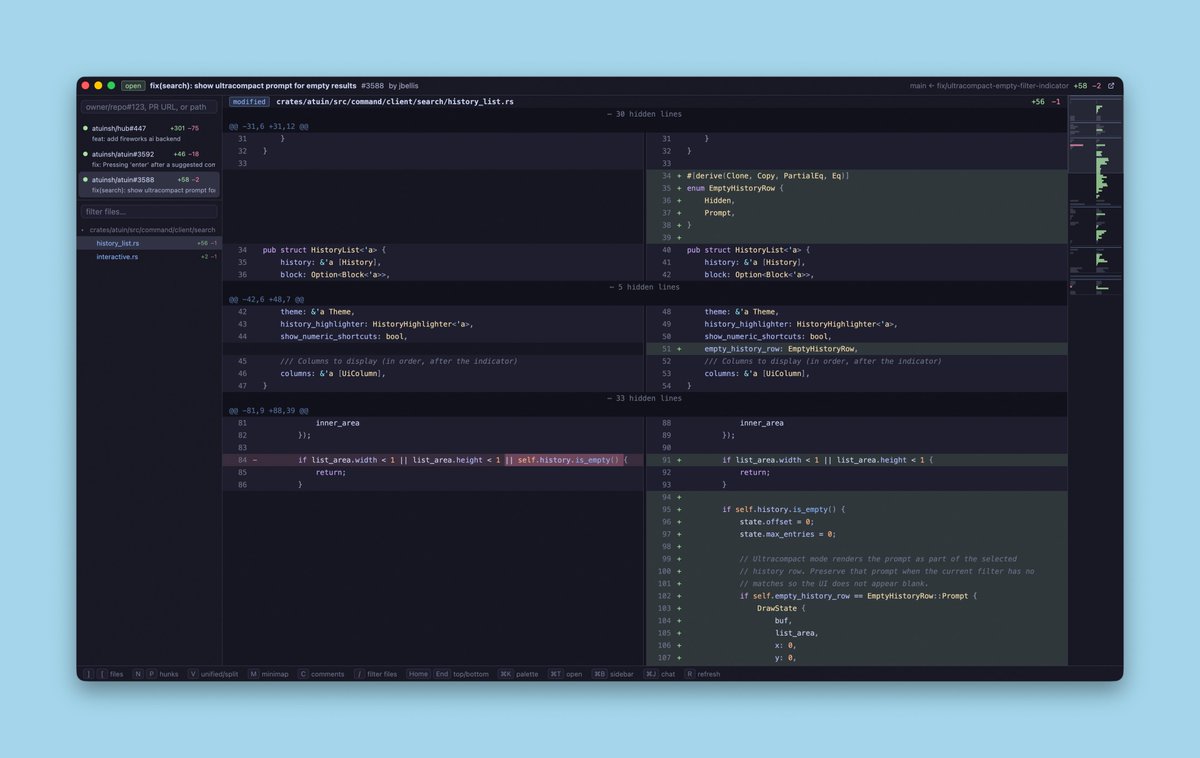Screen dimensions: 1200x758
Task: Click line 40 'pub struct HistoryList' on right pane
Action: (x=856, y=250)
